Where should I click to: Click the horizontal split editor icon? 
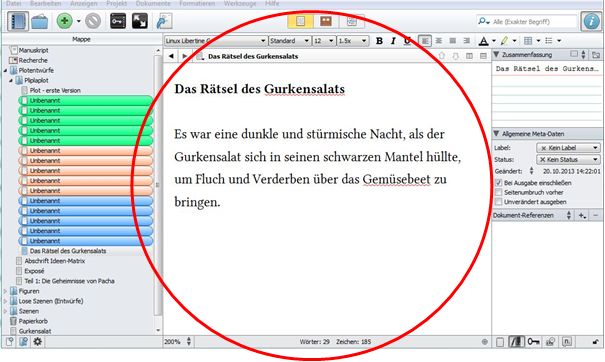pyautogui.click(x=483, y=56)
